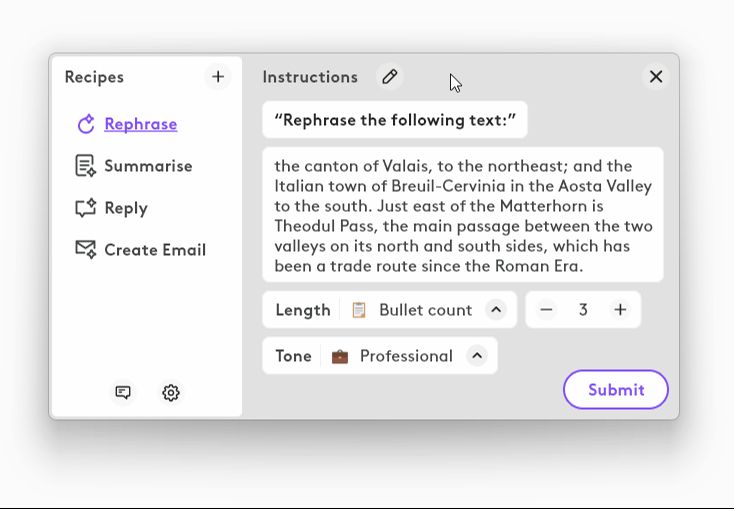Decrease bullet count with minus button
The width and height of the screenshot is (734, 509).
point(546,310)
